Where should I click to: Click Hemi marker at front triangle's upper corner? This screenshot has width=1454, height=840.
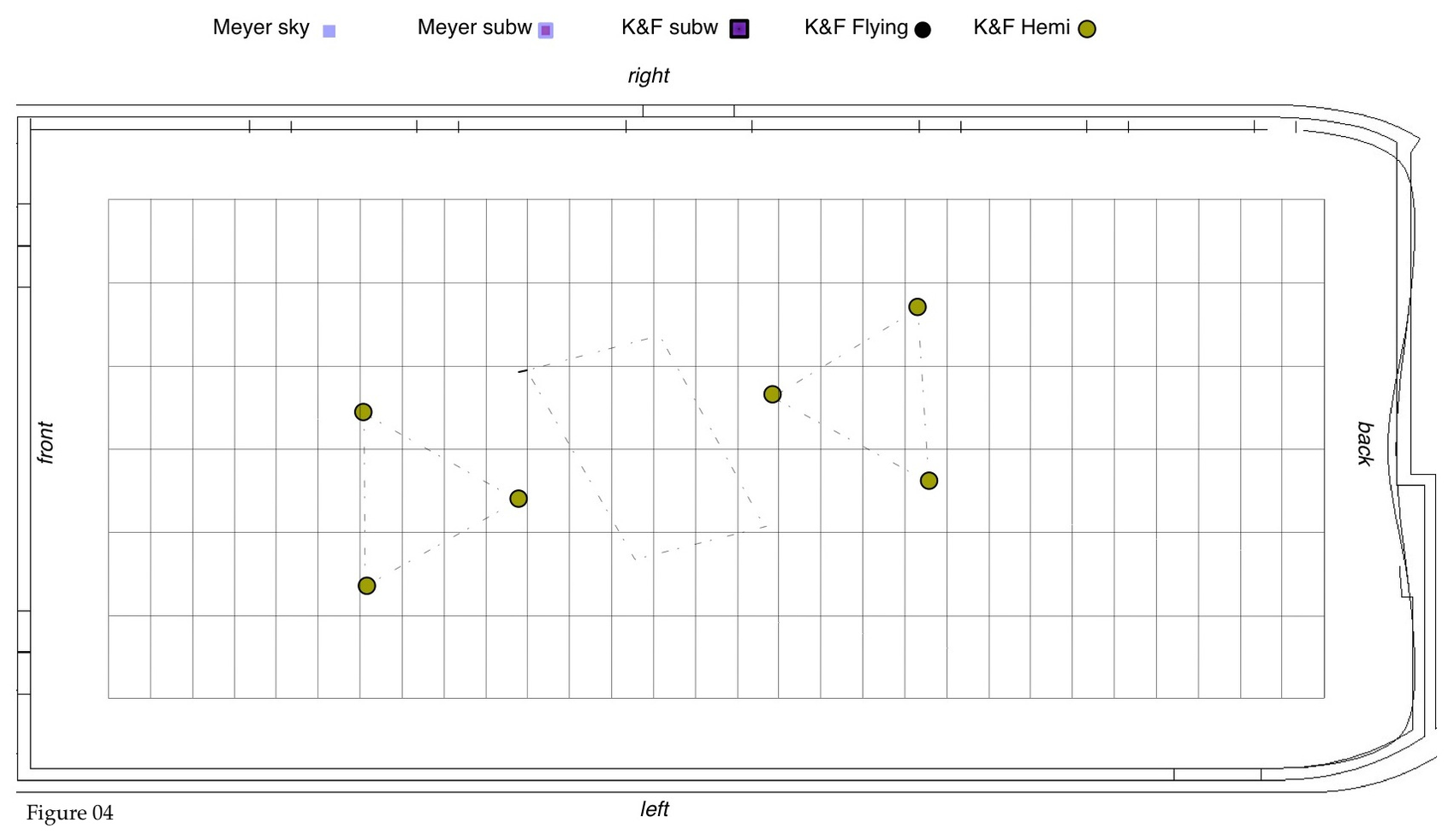point(363,412)
